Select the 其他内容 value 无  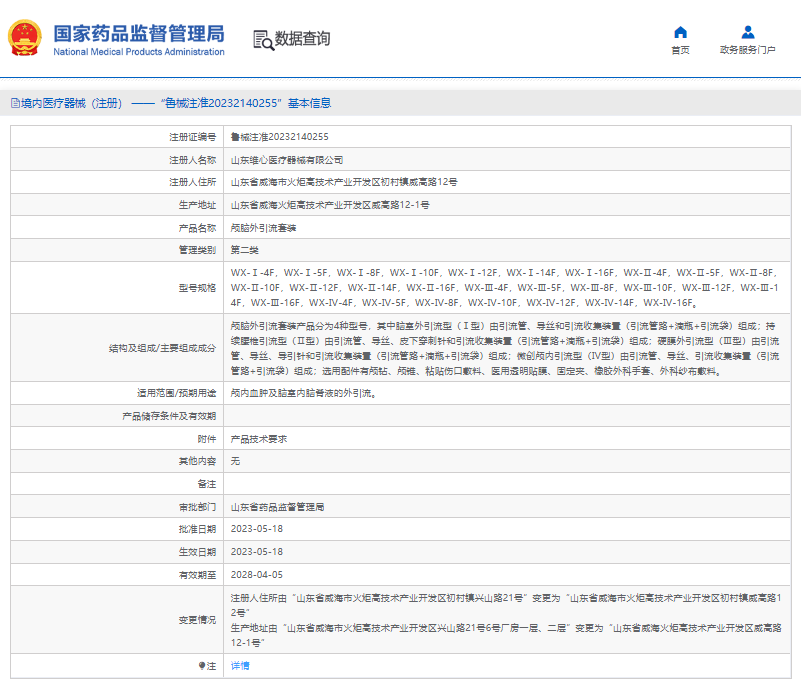point(235,461)
